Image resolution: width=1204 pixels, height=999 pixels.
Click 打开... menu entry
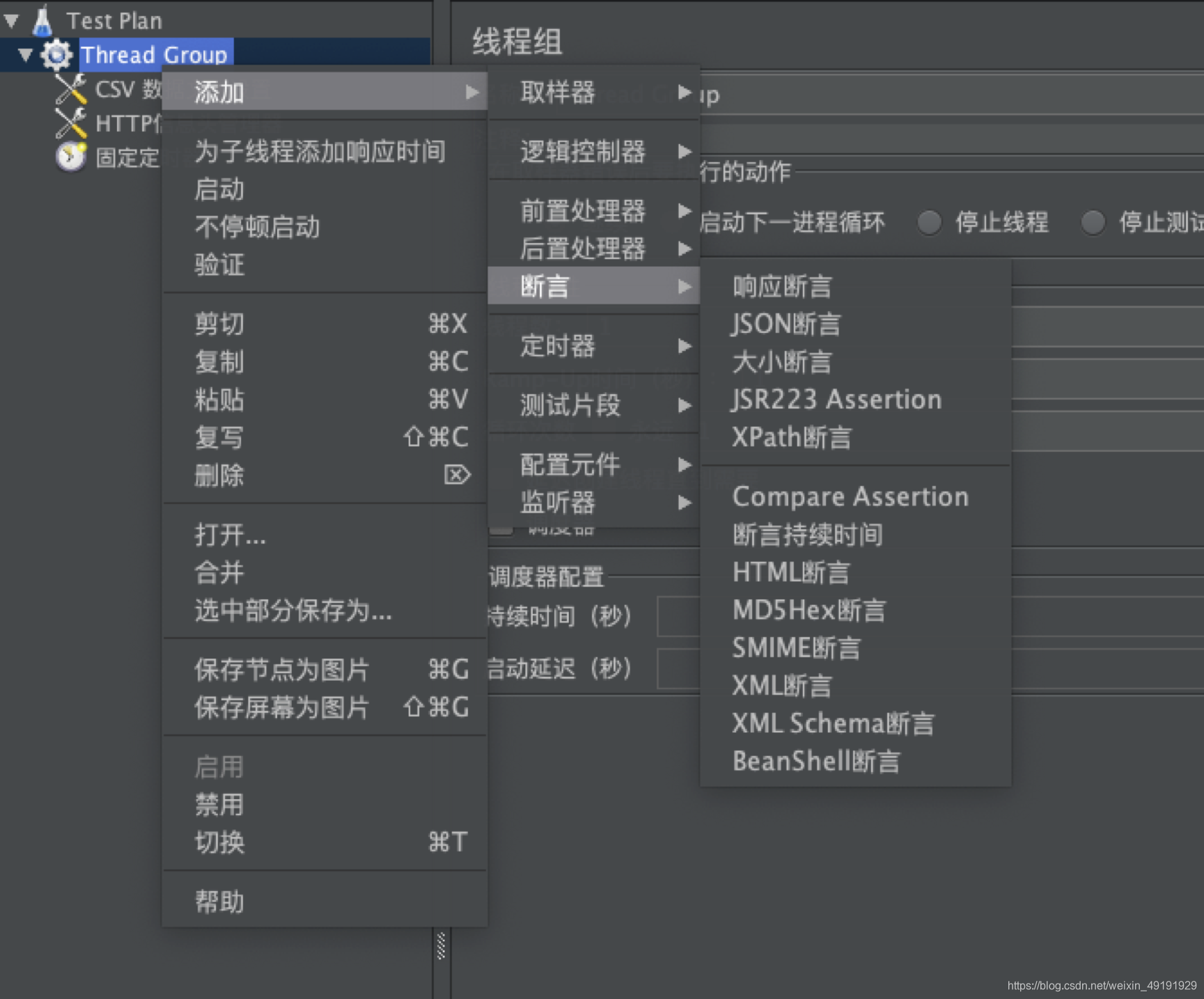[325, 535]
